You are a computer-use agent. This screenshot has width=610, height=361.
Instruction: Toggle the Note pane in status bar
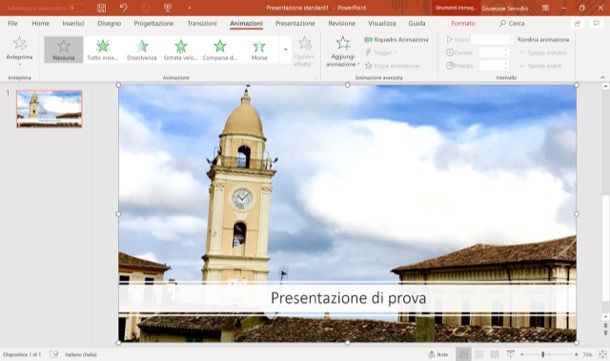click(438, 354)
